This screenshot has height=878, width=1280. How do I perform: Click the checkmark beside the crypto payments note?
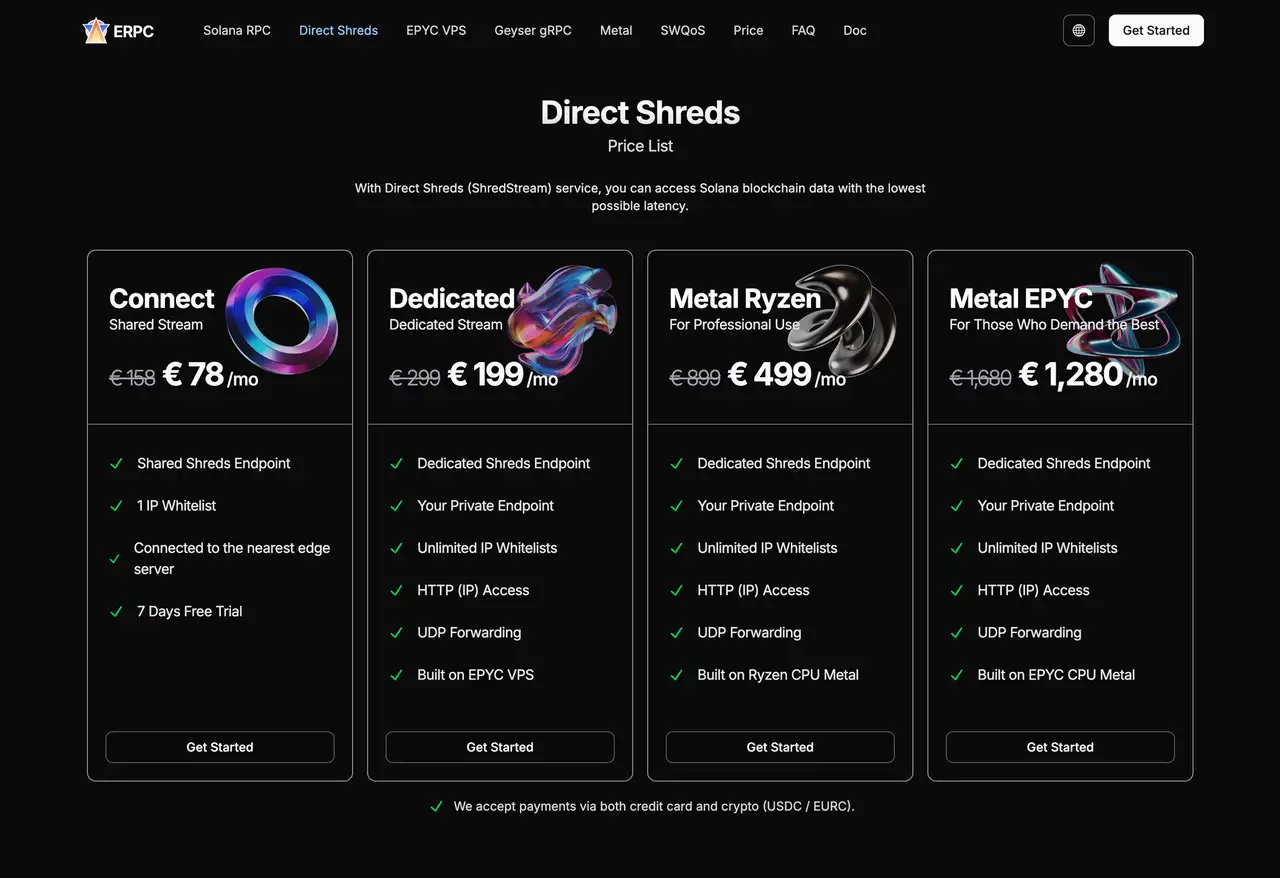(436, 805)
